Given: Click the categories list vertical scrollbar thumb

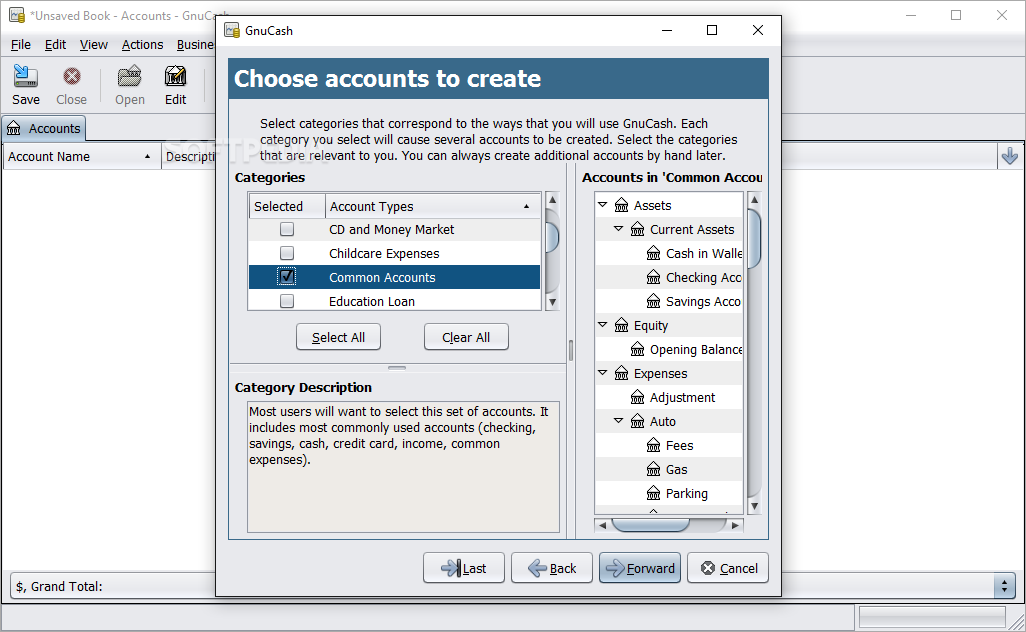Looking at the screenshot, I should tap(552, 238).
